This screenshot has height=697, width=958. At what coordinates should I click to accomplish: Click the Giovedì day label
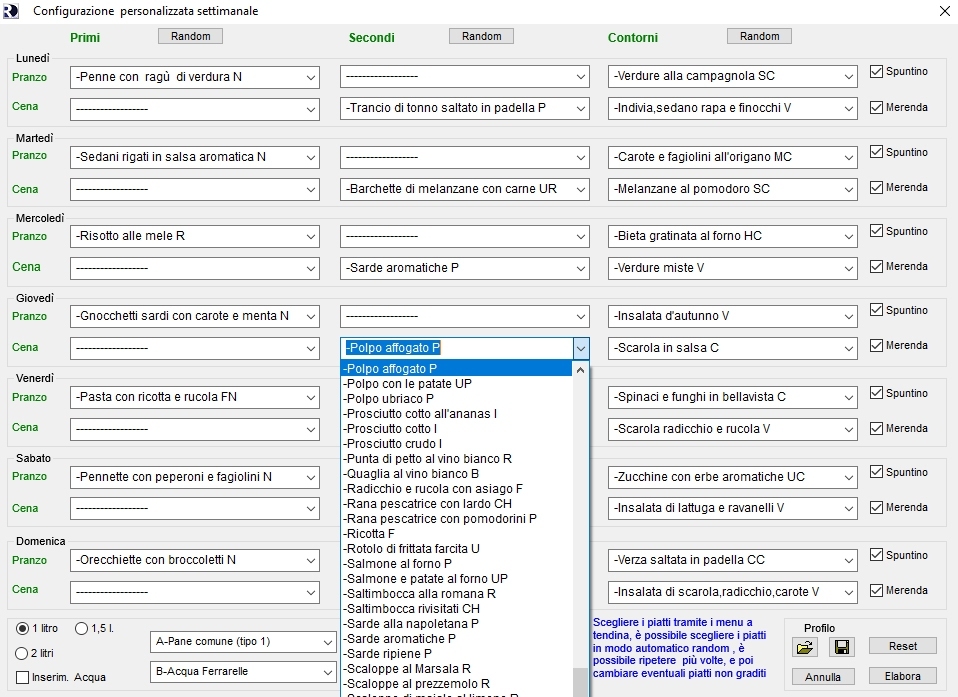pyautogui.click(x=35, y=298)
